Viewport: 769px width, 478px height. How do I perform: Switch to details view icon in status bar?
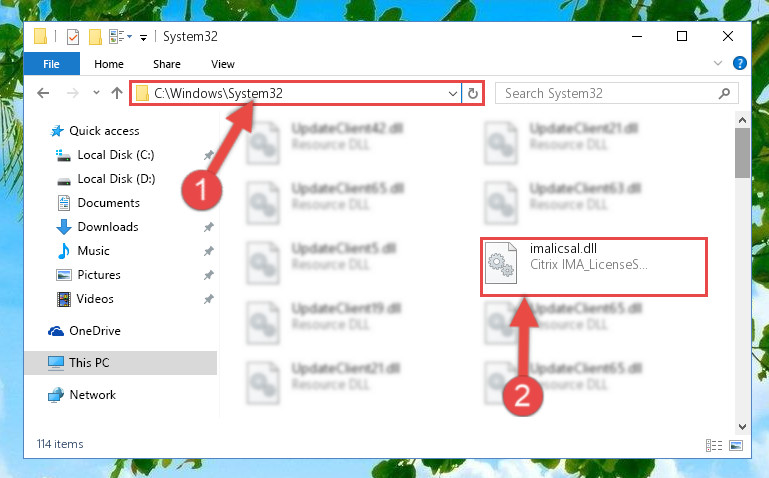point(714,445)
